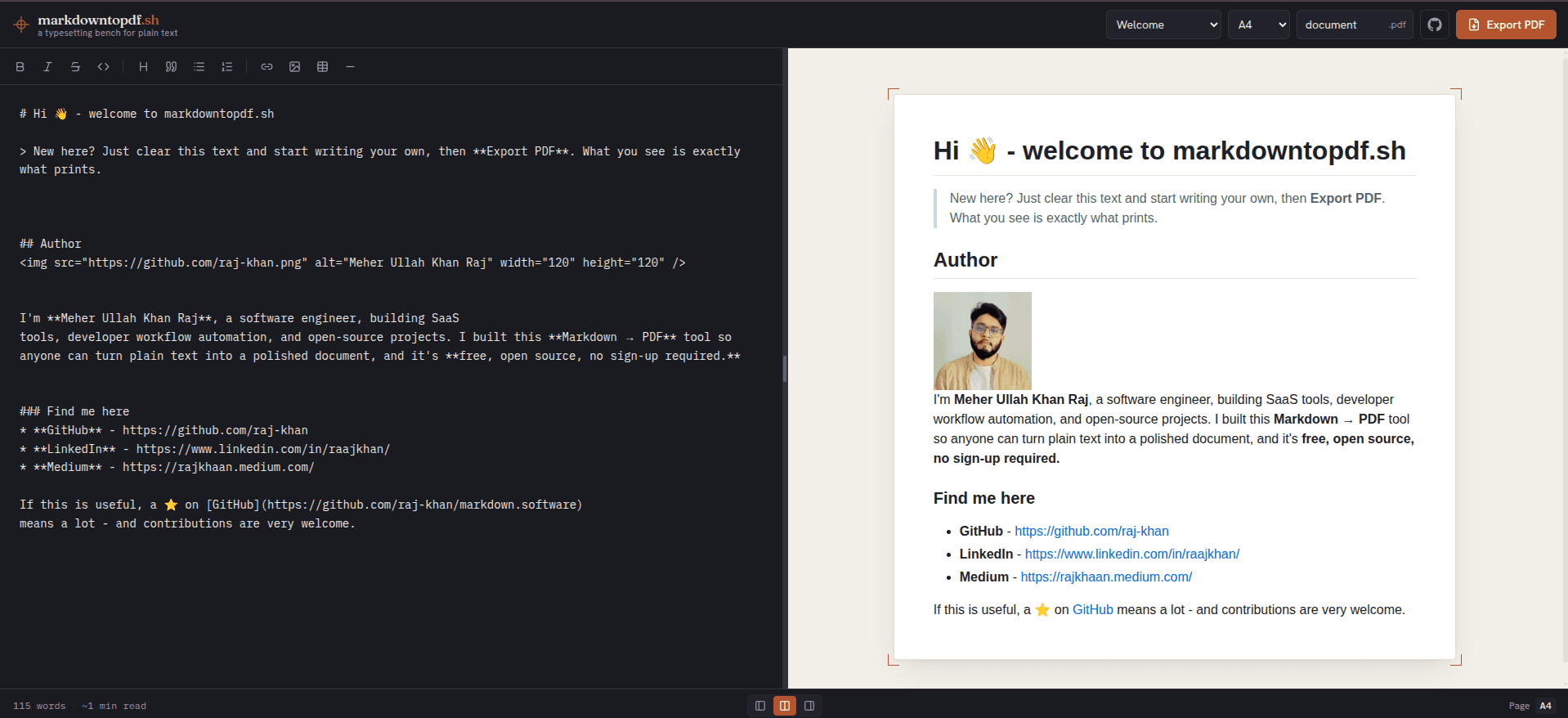
Task: Click the '### Find me here' editor line
Action: [x=74, y=411]
